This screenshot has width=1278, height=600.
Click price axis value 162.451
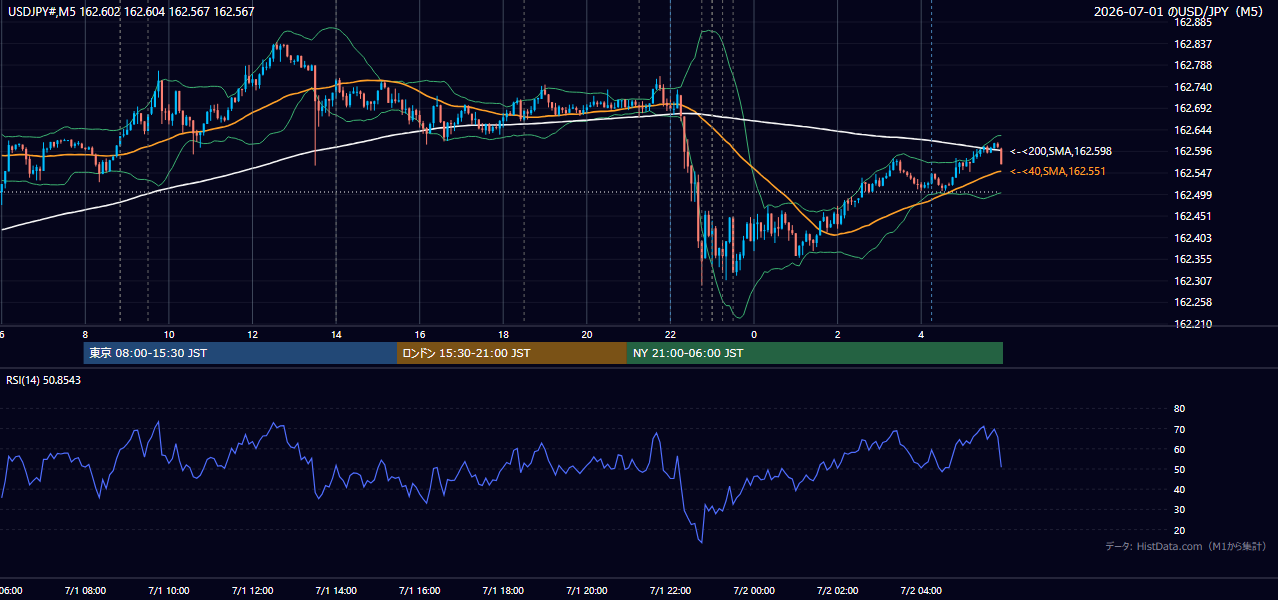pos(1192,216)
